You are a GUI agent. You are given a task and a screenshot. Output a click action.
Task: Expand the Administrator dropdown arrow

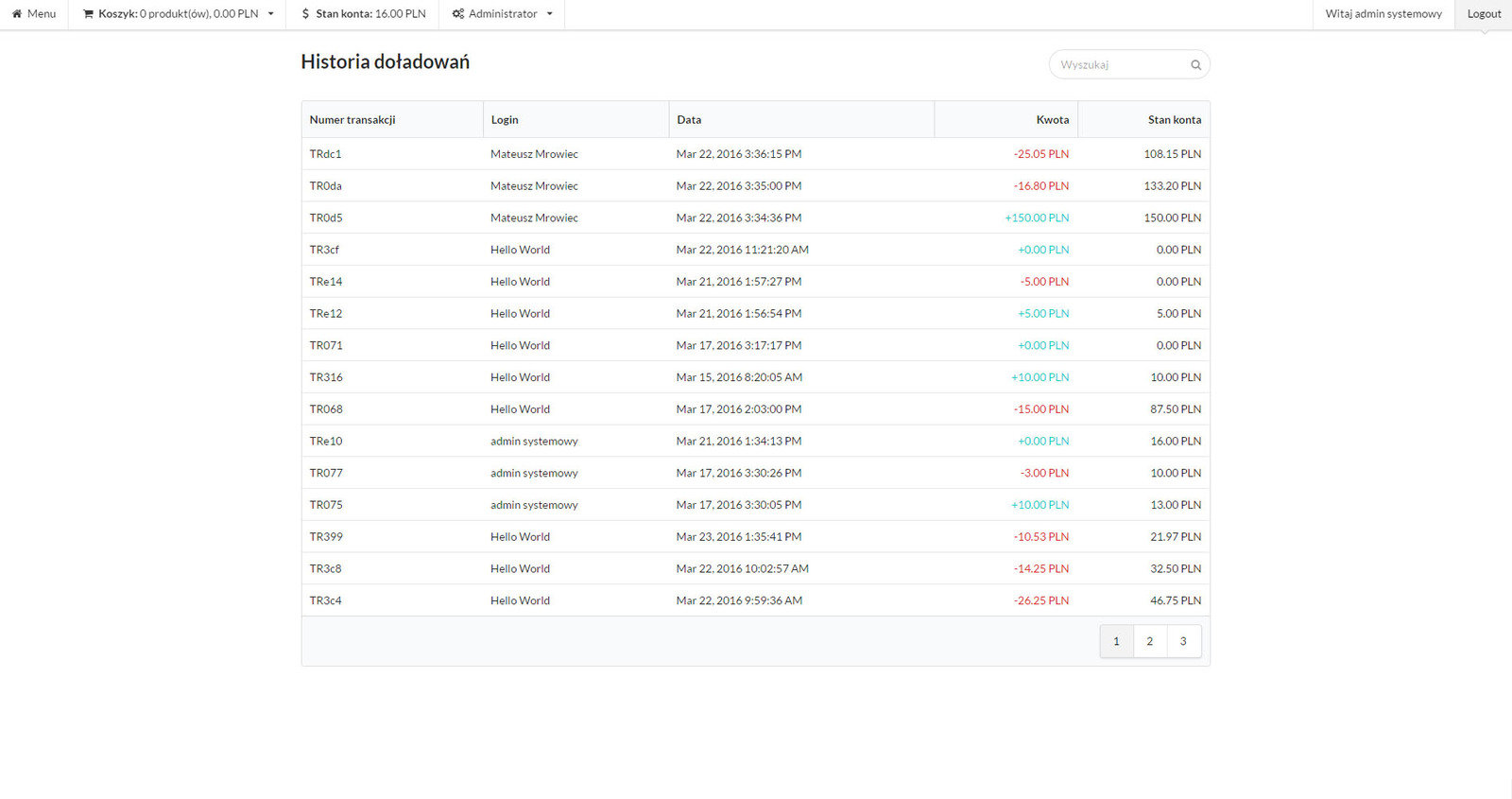pyautogui.click(x=550, y=14)
